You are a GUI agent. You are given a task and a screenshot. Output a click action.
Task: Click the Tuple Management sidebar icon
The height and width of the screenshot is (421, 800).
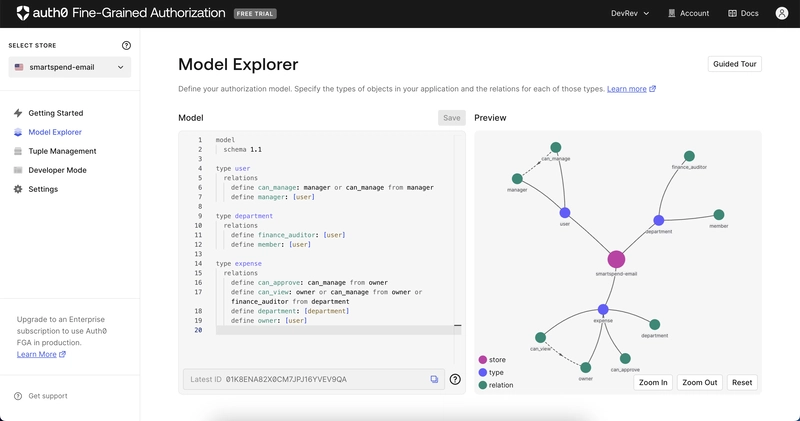click(x=18, y=151)
